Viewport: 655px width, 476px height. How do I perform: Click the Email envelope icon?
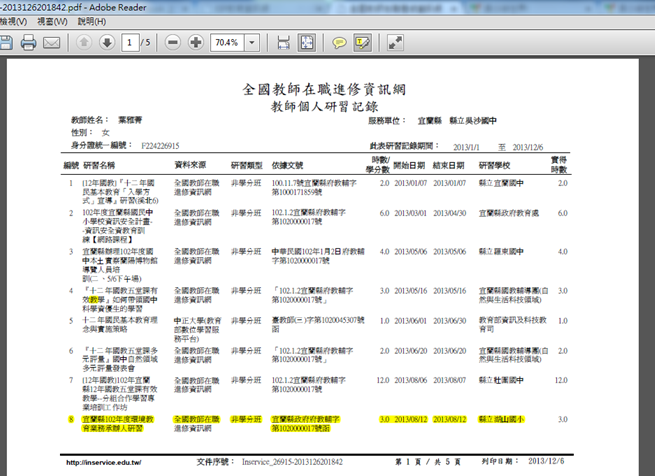[x=52, y=43]
